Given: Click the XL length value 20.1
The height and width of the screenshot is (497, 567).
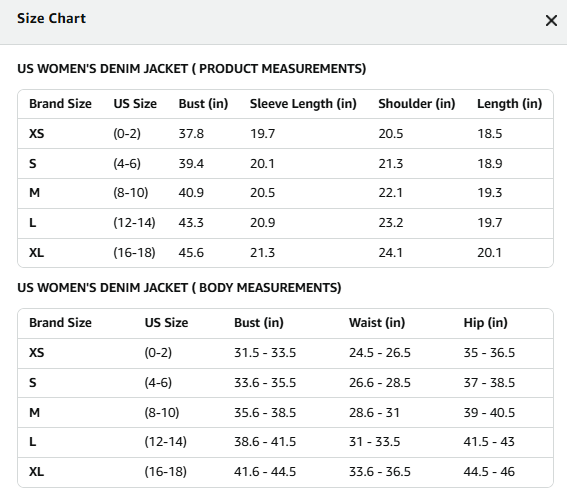Looking at the screenshot, I should click(489, 253).
